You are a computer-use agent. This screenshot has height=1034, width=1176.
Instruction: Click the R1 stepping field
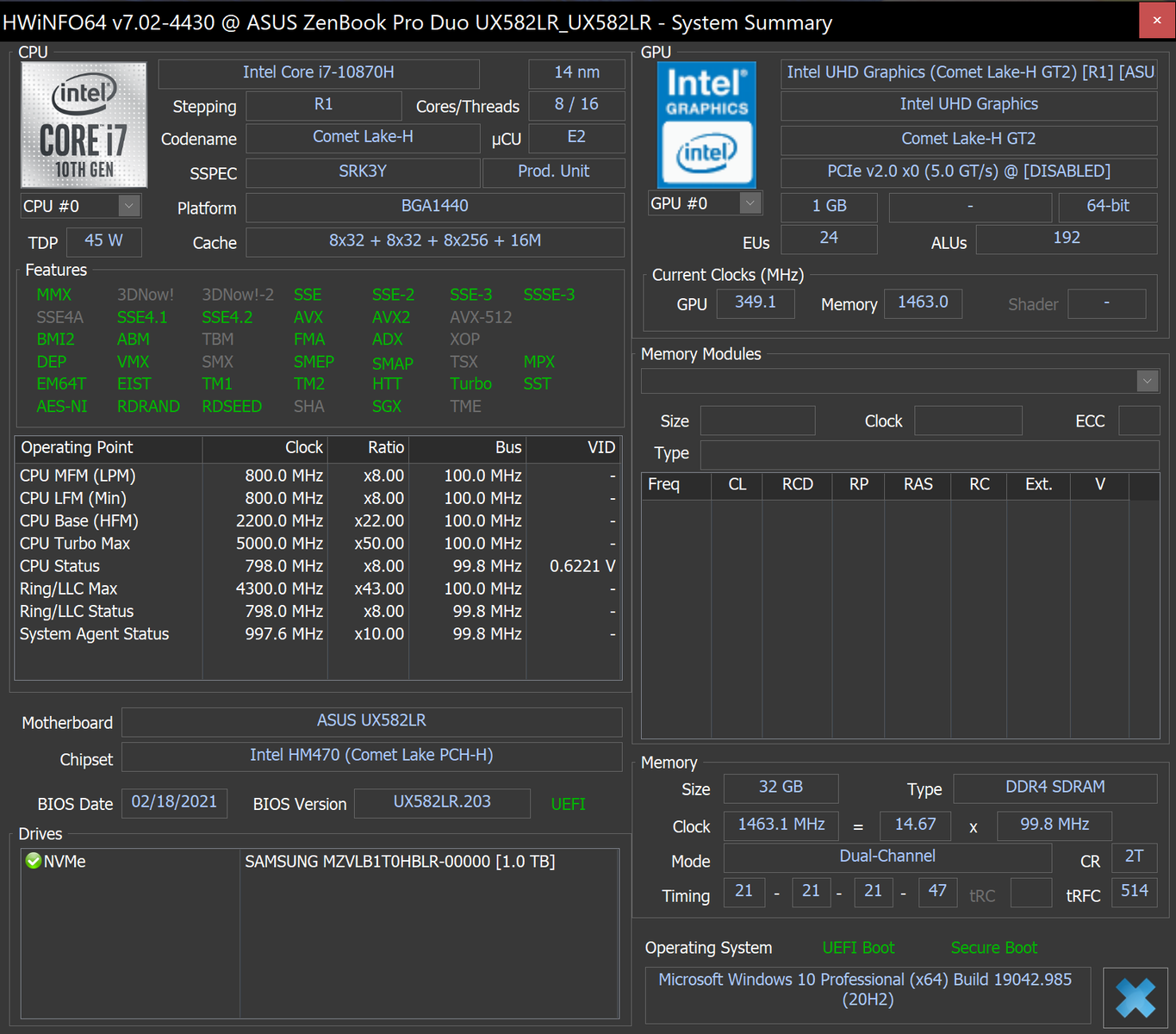(x=324, y=105)
